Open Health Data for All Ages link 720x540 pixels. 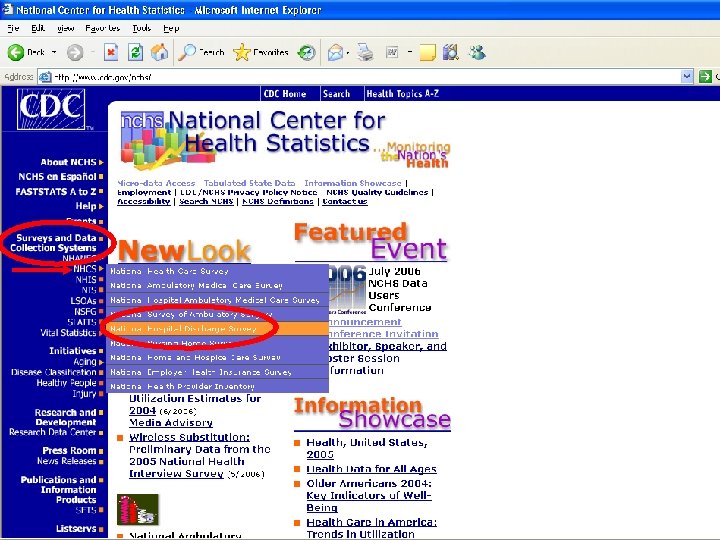371,469
